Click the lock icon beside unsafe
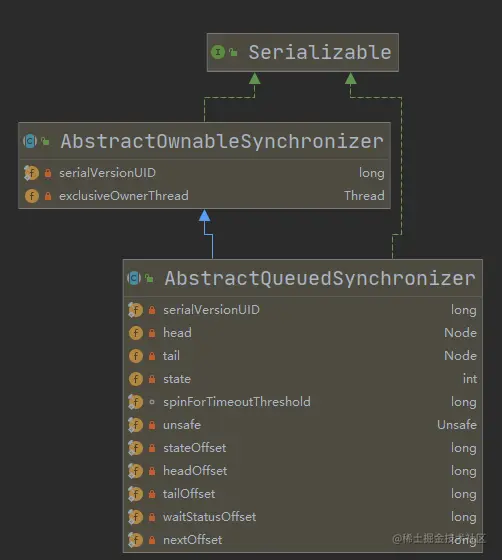The height and width of the screenshot is (560, 502). [x=152, y=425]
